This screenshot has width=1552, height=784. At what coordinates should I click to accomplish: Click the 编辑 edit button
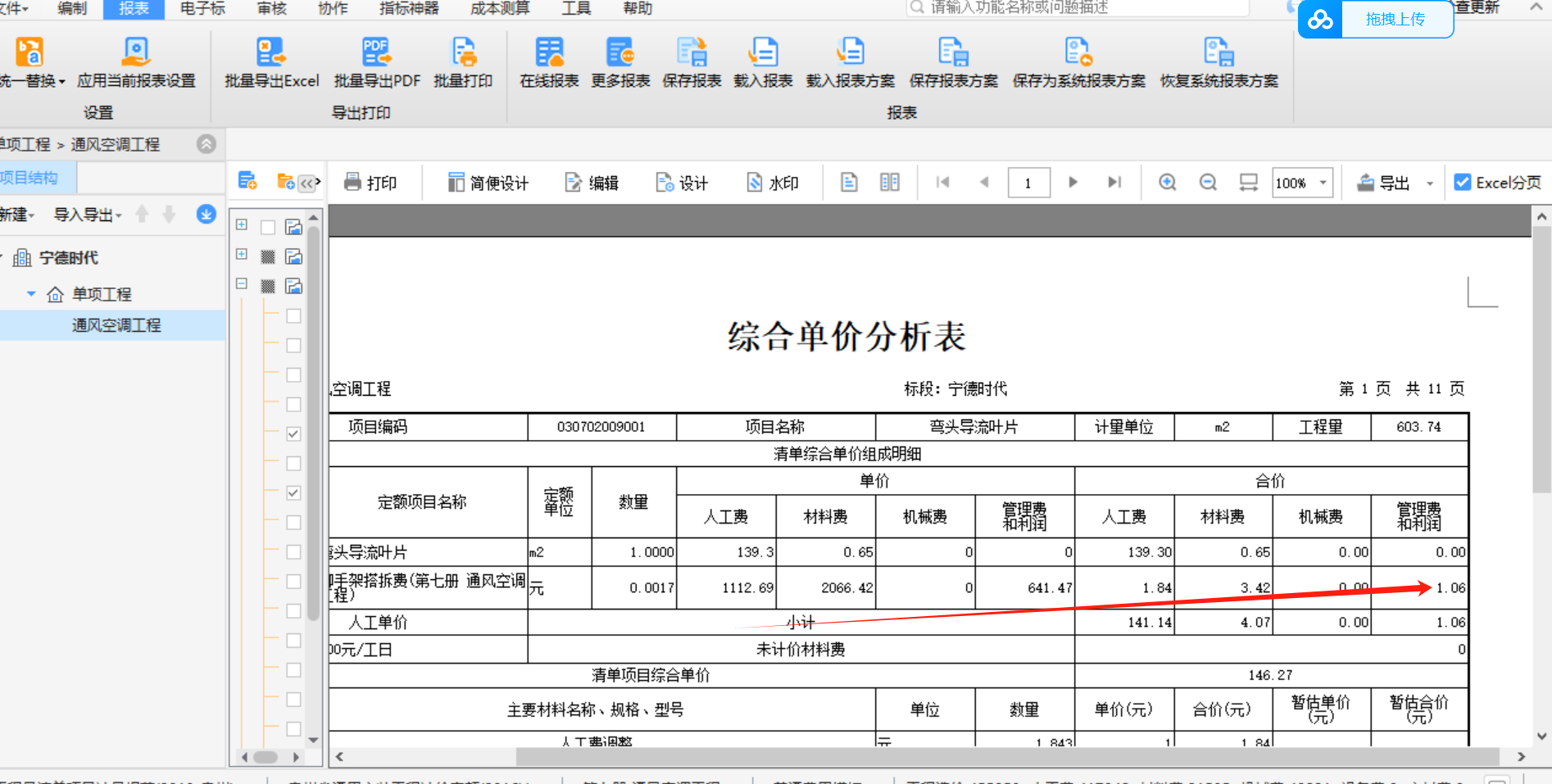pyautogui.click(x=592, y=183)
